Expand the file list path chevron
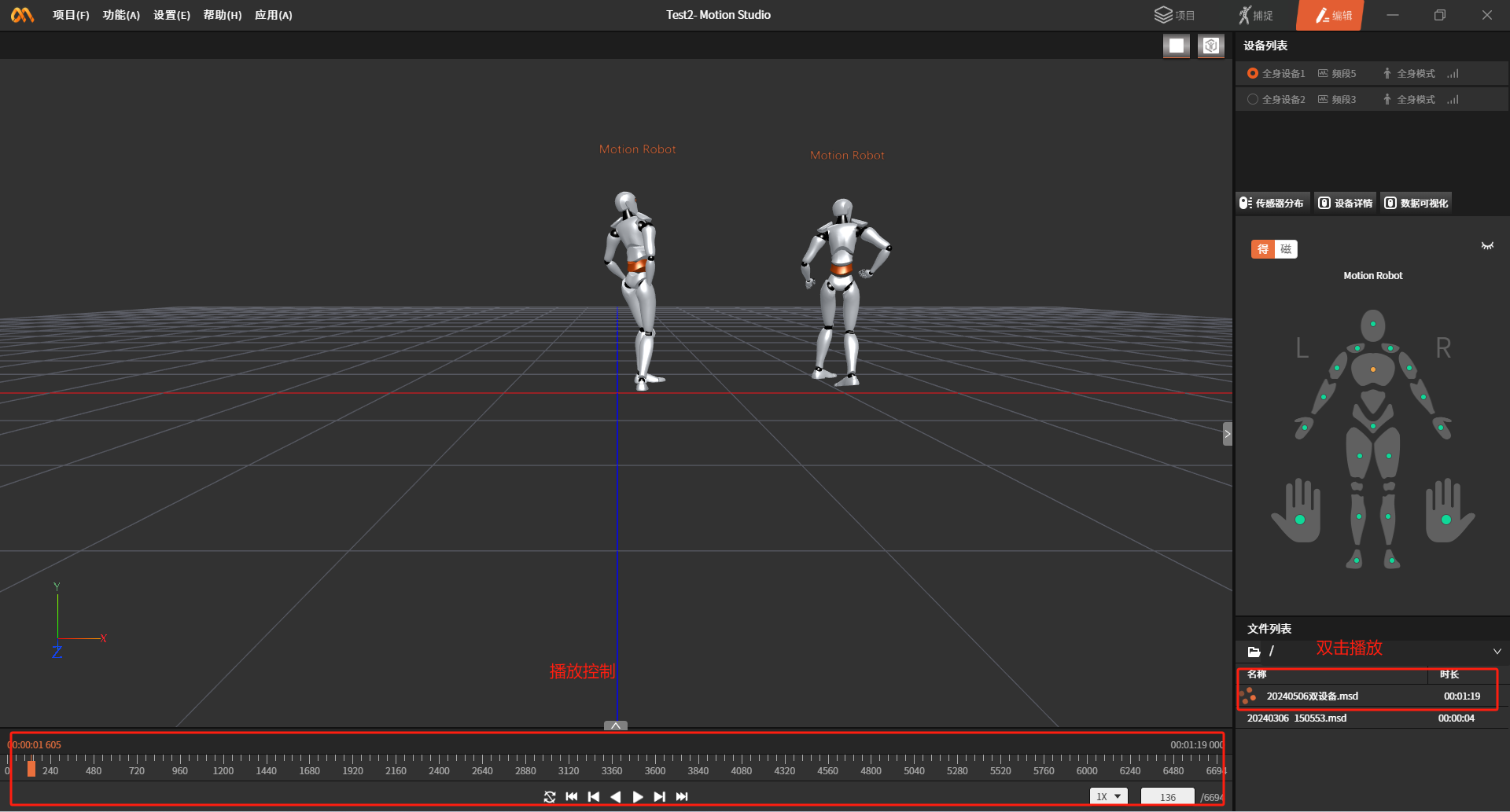 [1497, 652]
